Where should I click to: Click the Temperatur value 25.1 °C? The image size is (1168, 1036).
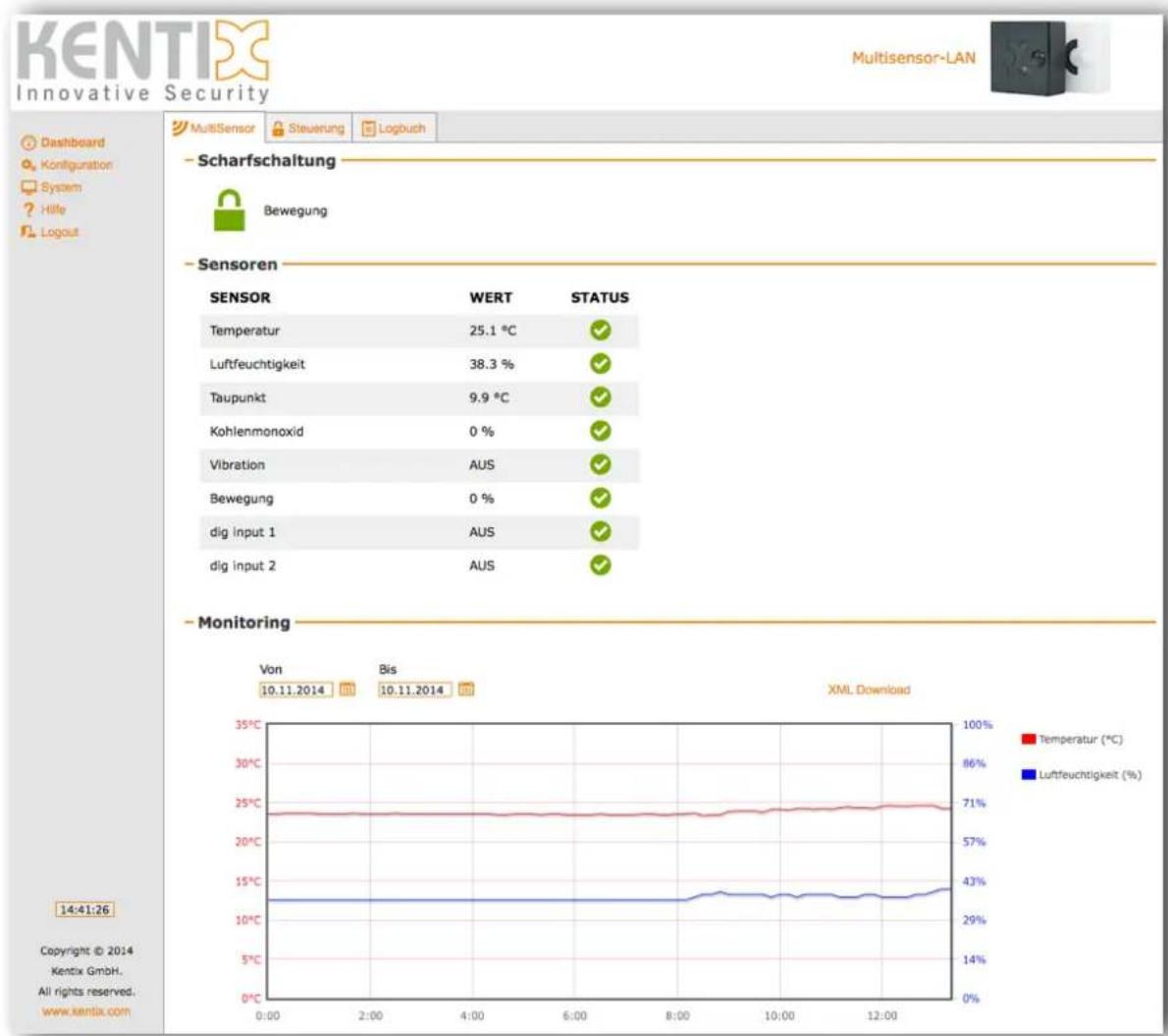[493, 330]
